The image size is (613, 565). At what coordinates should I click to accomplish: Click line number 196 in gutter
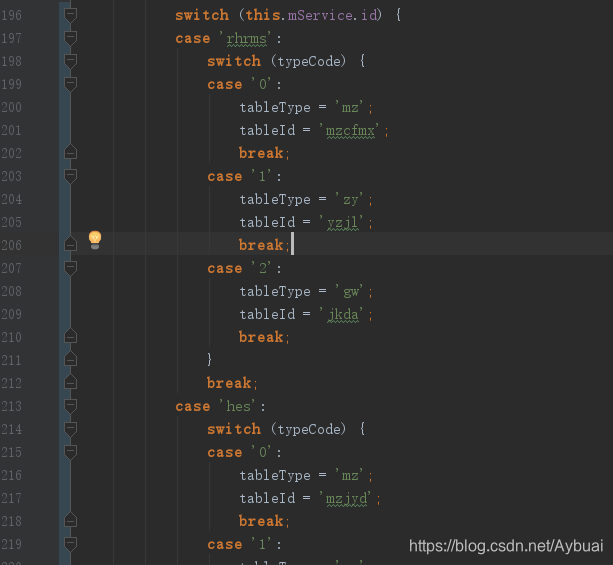[x=11, y=16]
